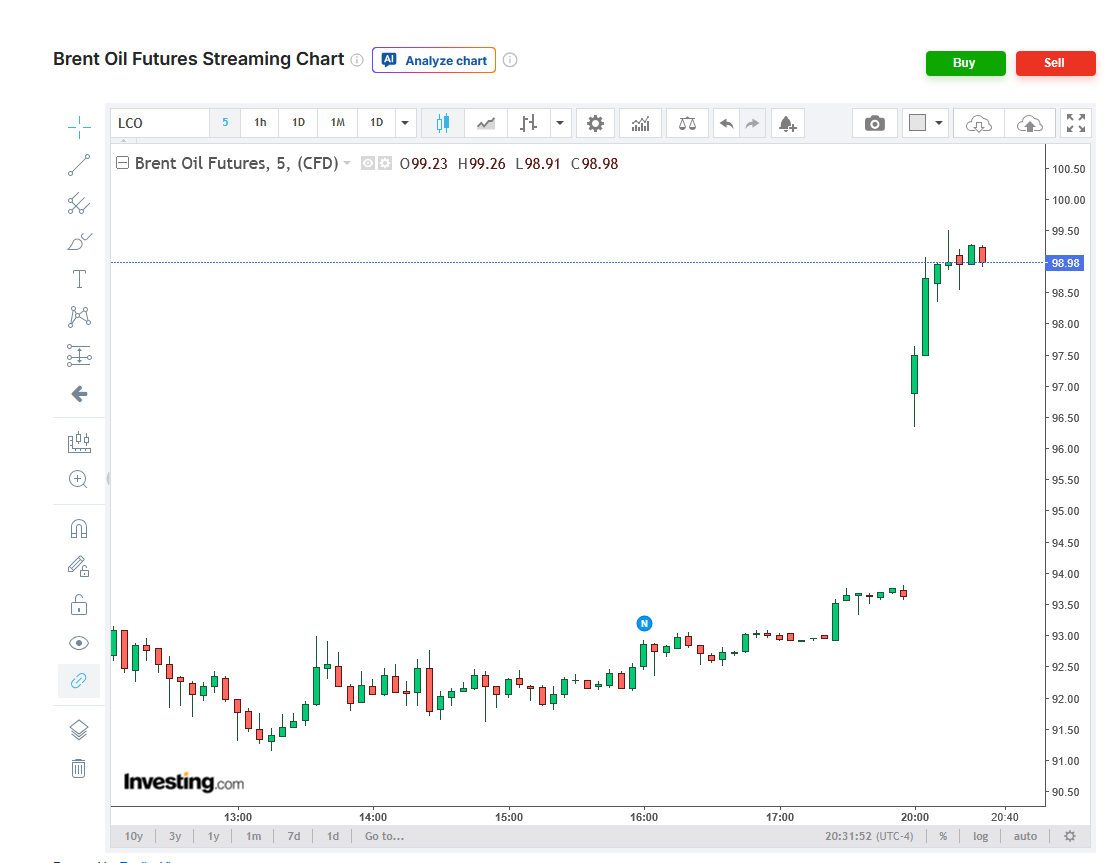Image resolution: width=1108 pixels, height=863 pixels.
Task: Select the long position measurement tool
Action: click(x=79, y=355)
